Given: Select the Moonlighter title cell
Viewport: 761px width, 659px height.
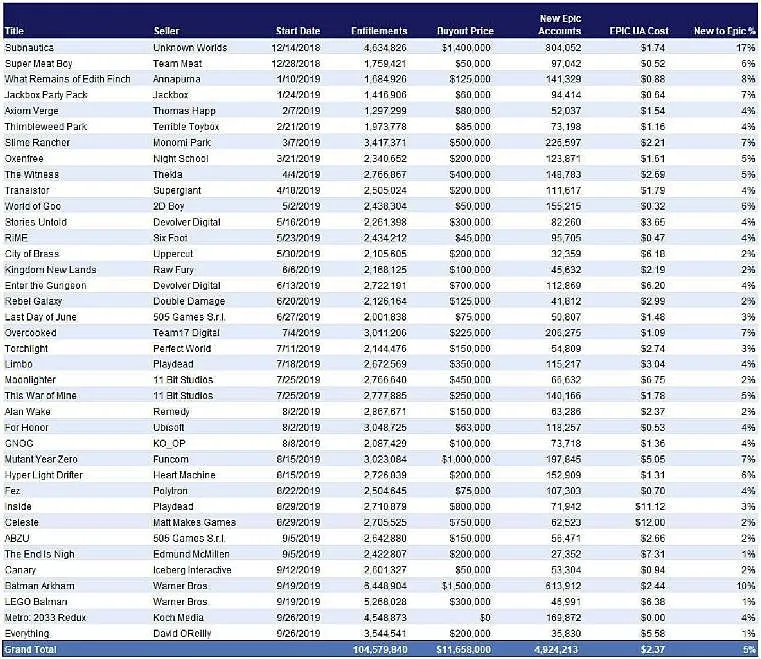Looking at the screenshot, I should pyautogui.click(x=30, y=380).
